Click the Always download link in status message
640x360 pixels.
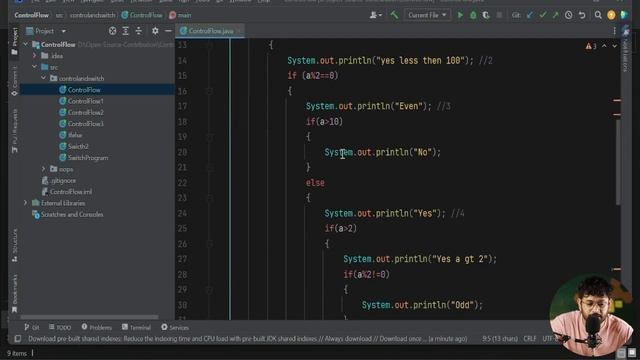(348, 339)
